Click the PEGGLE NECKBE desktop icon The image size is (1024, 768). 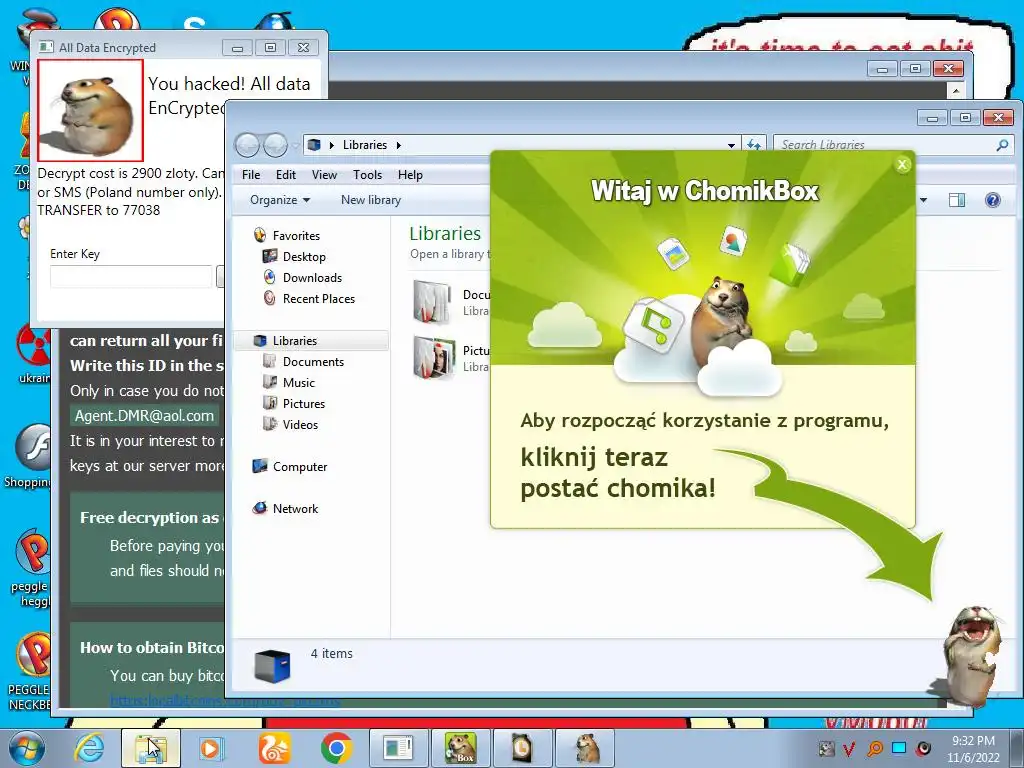pos(29,671)
